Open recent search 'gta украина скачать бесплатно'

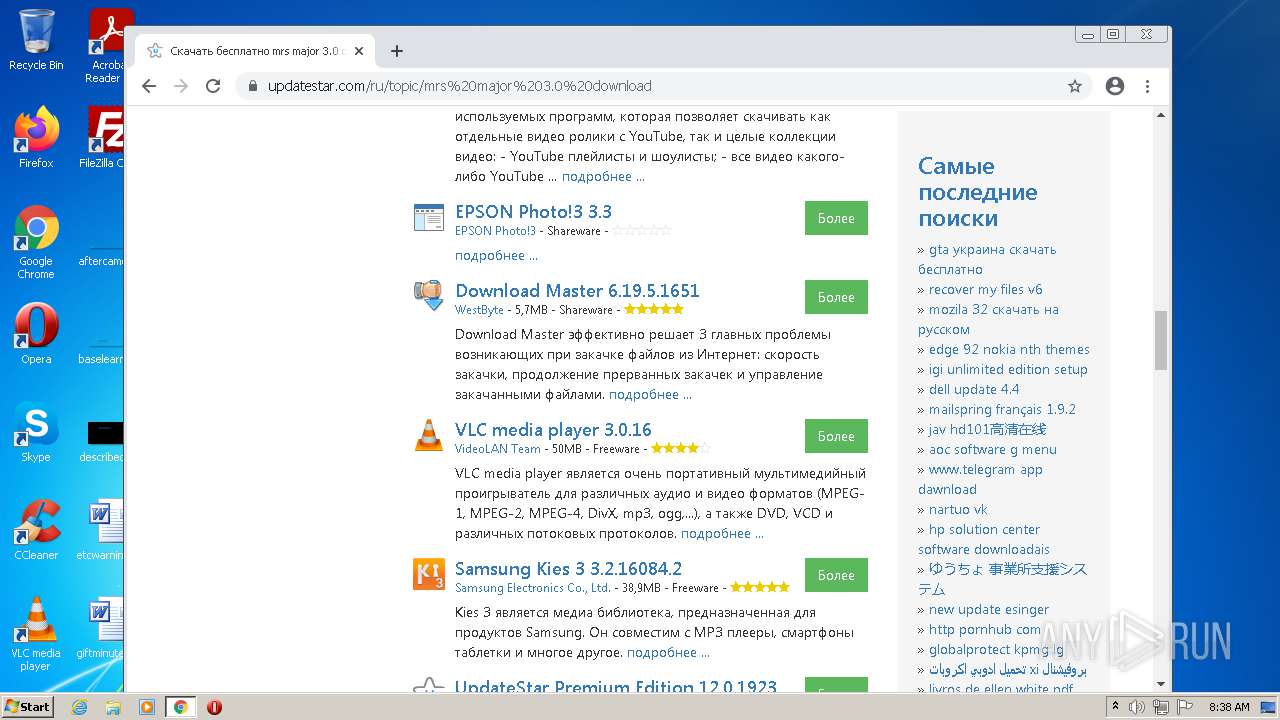pos(987,259)
